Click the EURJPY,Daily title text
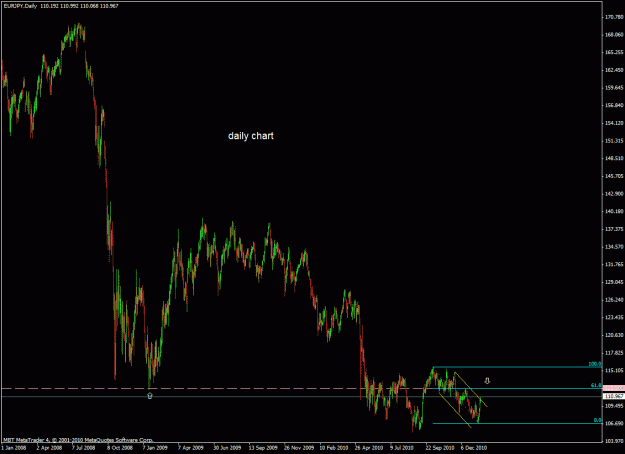Viewport: 625px width, 454px height. coord(20,6)
